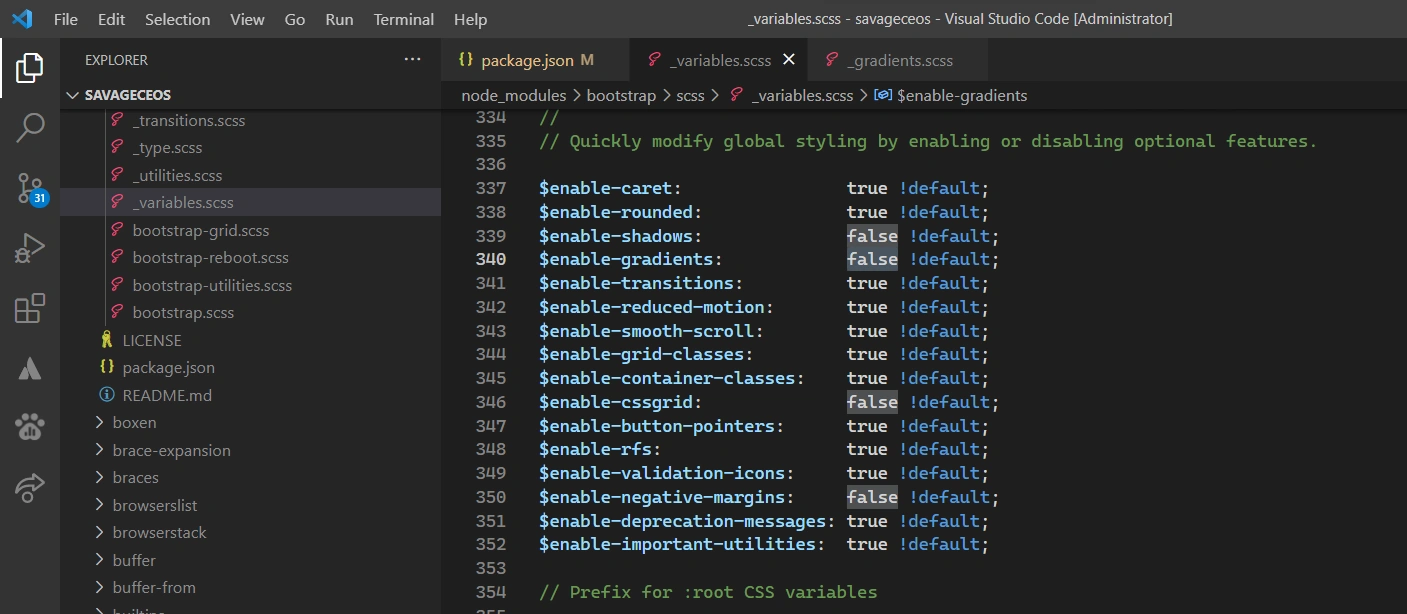The width and height of the screenshot is (1407, 614).
Task: Open the Selection menu
Action: 177,19
